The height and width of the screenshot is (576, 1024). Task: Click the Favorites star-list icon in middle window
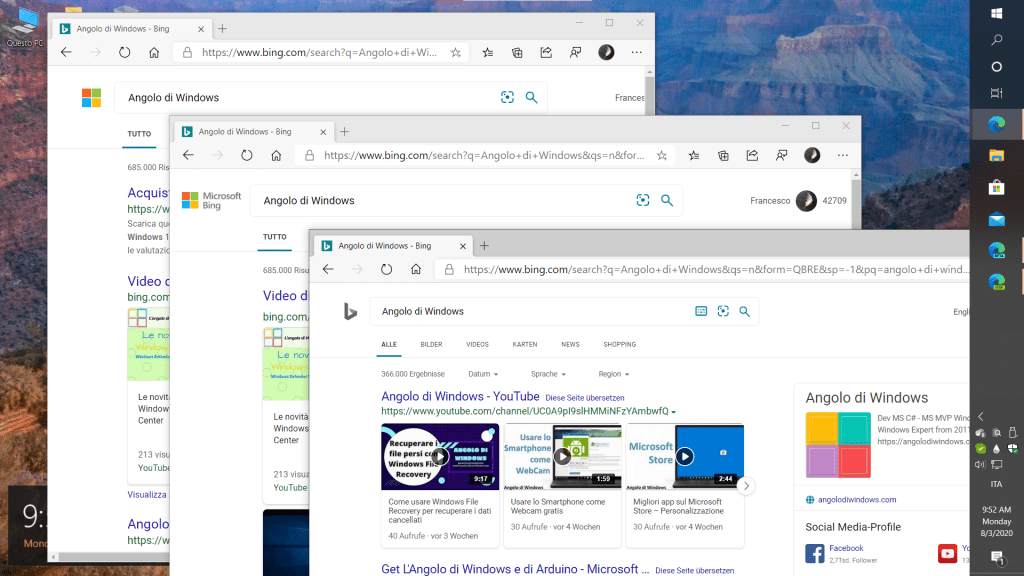[x=695, y=155]
